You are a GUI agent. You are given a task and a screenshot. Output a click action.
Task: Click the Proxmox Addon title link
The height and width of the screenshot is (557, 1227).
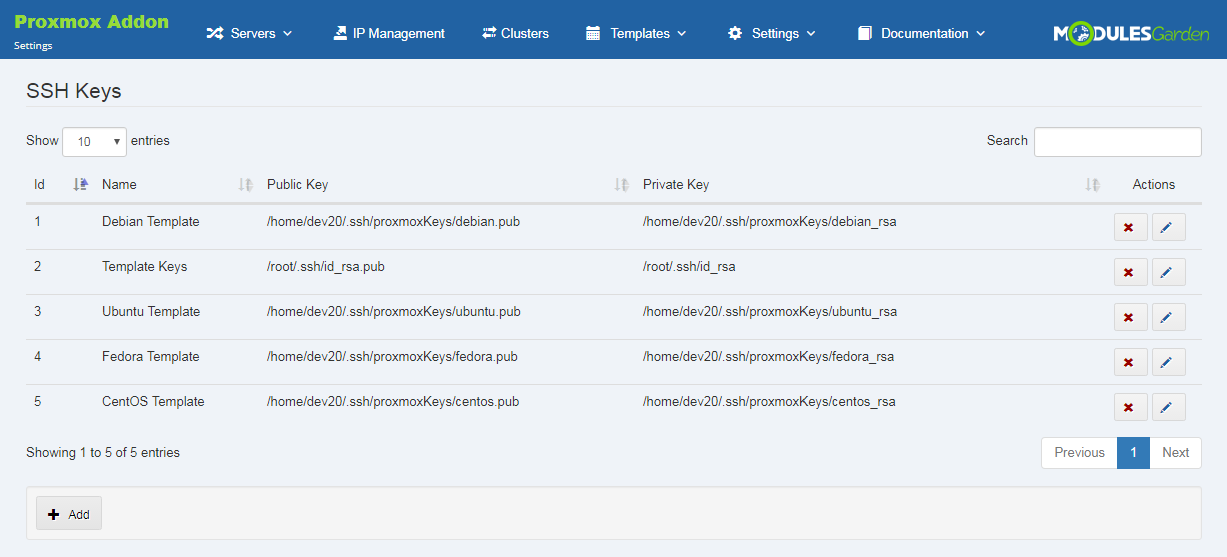click(92, 21)
